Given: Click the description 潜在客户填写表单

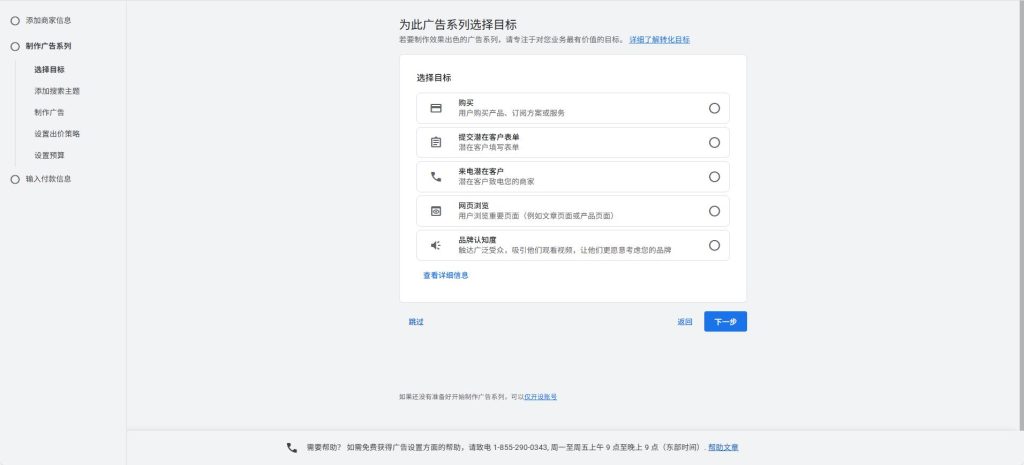Looking at the screenshot, I should 488,148.
